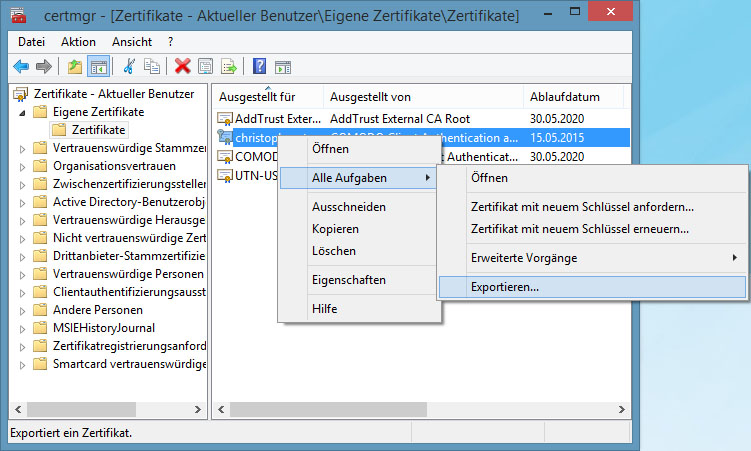
Task: Open the Aktion menu in menu bar
Action: pos(78,41)
